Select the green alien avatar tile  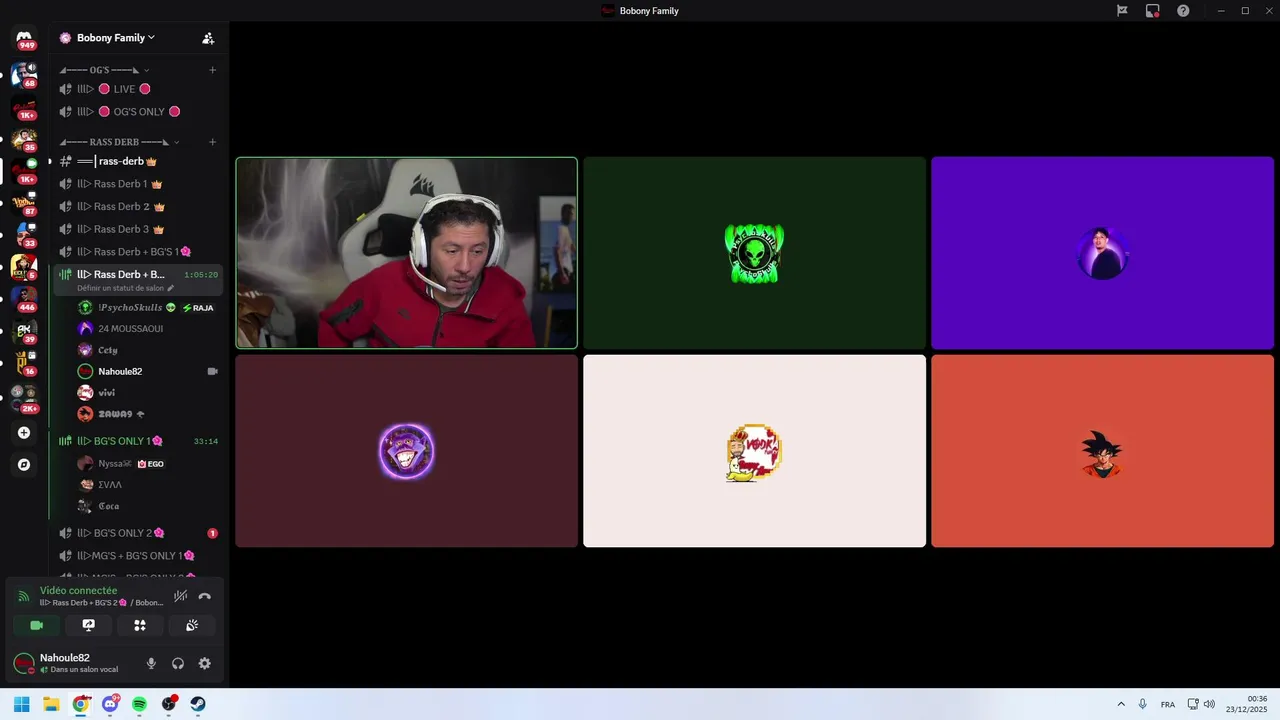(754, 253)
